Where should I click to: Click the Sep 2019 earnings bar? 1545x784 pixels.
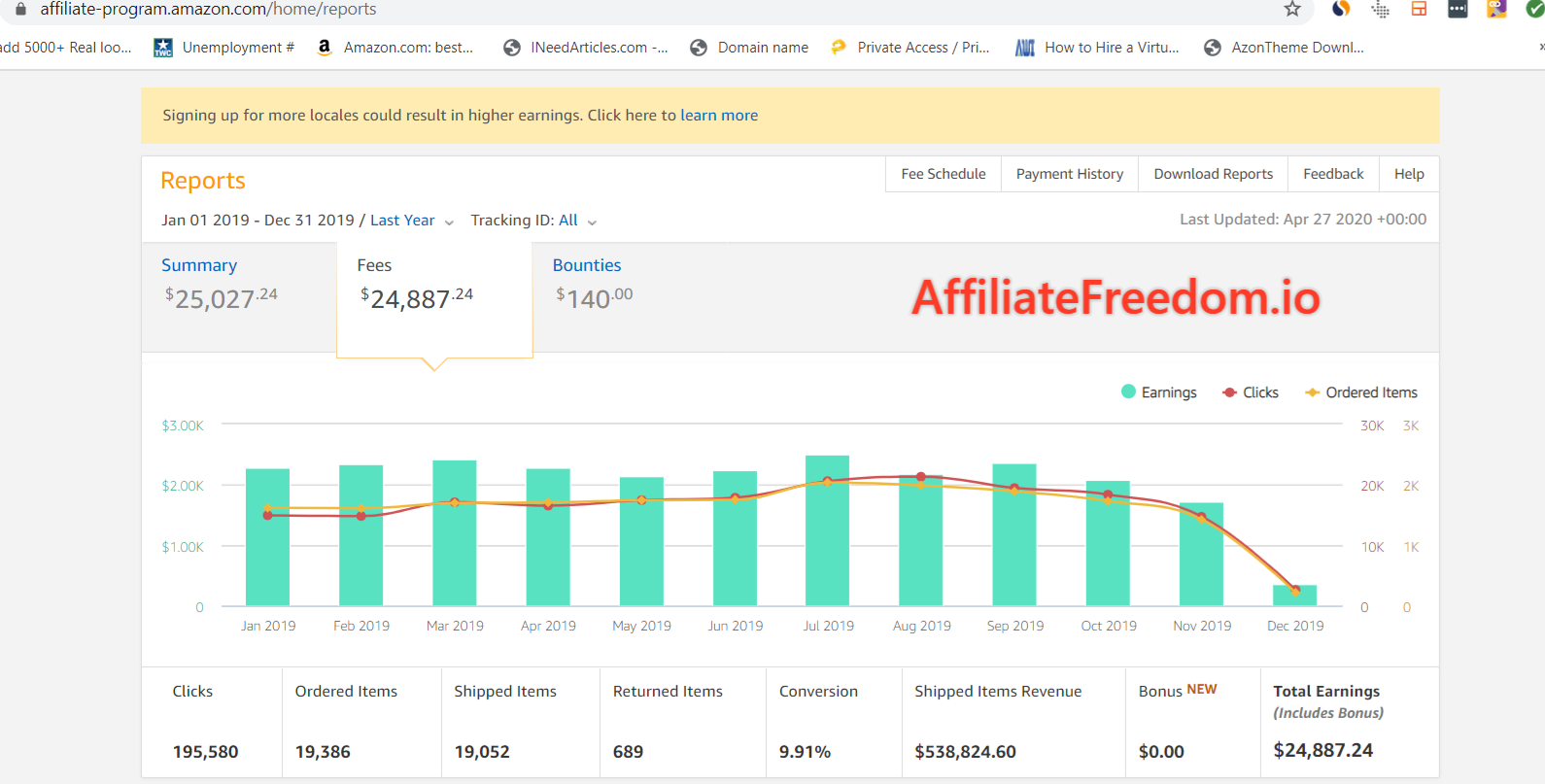point(1014,535)
